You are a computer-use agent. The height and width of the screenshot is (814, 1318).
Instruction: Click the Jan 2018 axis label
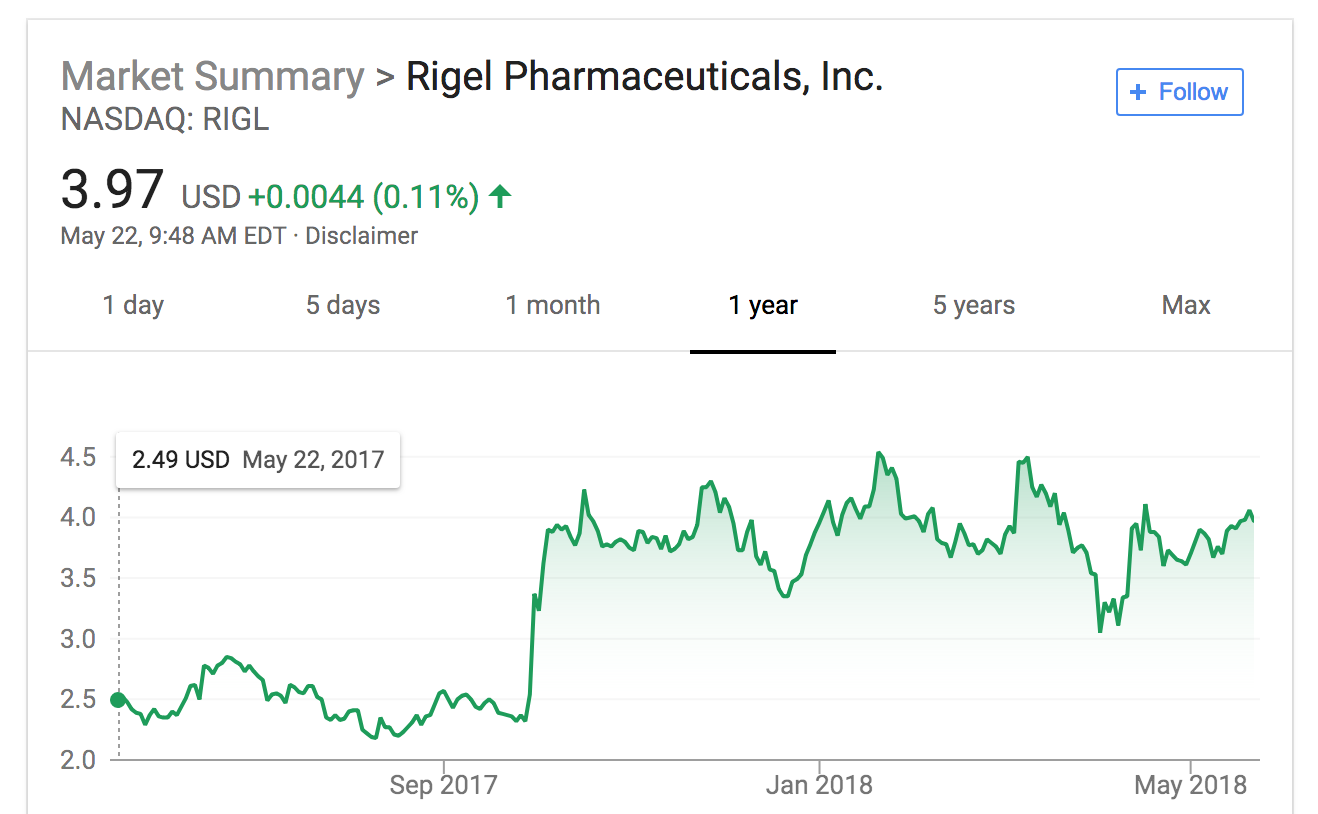[x=819, y=785]
